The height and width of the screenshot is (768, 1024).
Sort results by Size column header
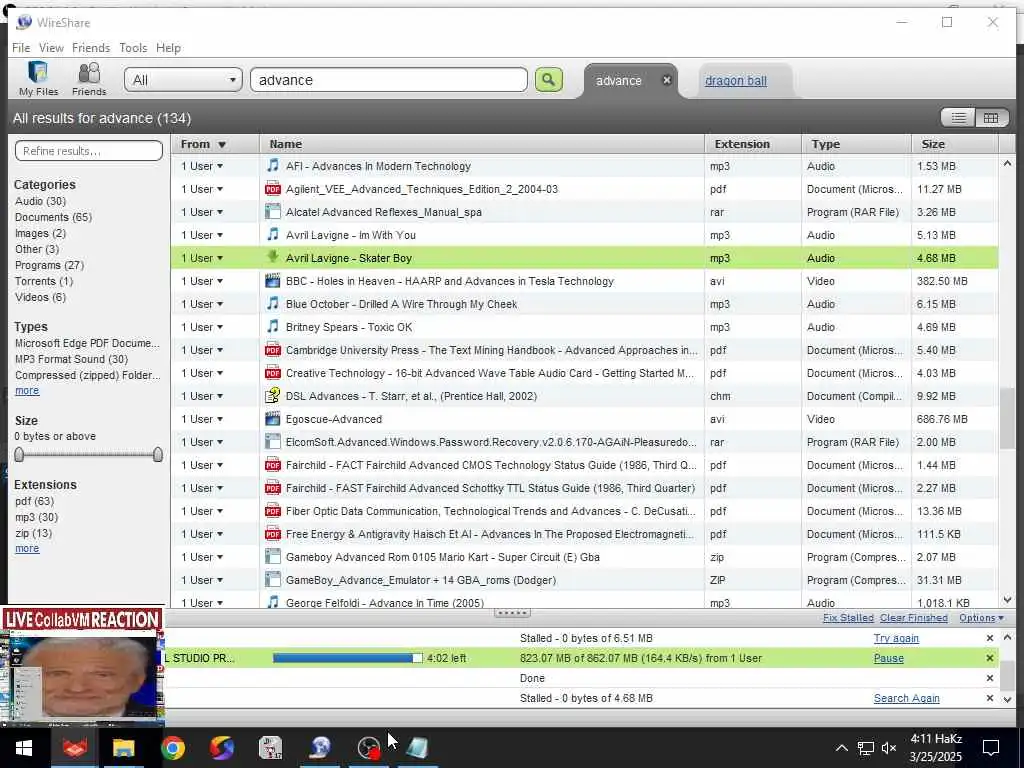coord(954,144)
